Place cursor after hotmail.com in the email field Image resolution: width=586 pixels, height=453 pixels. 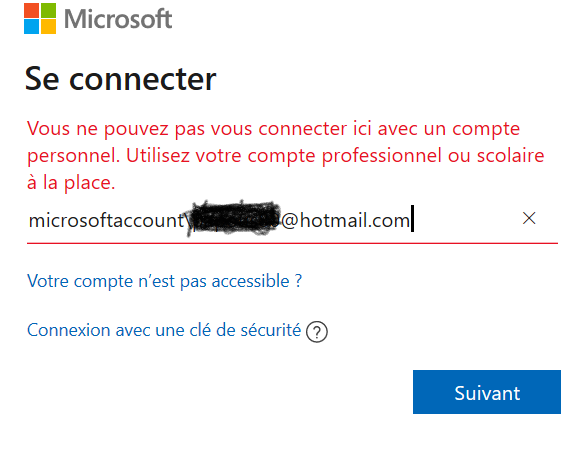(412, 220)
